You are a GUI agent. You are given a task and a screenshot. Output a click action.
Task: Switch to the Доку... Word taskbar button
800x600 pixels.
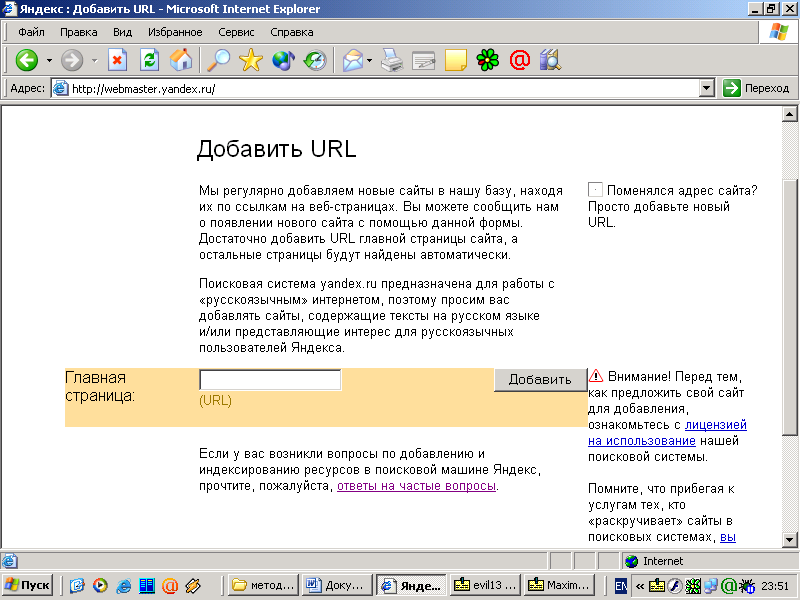point(336,585)
